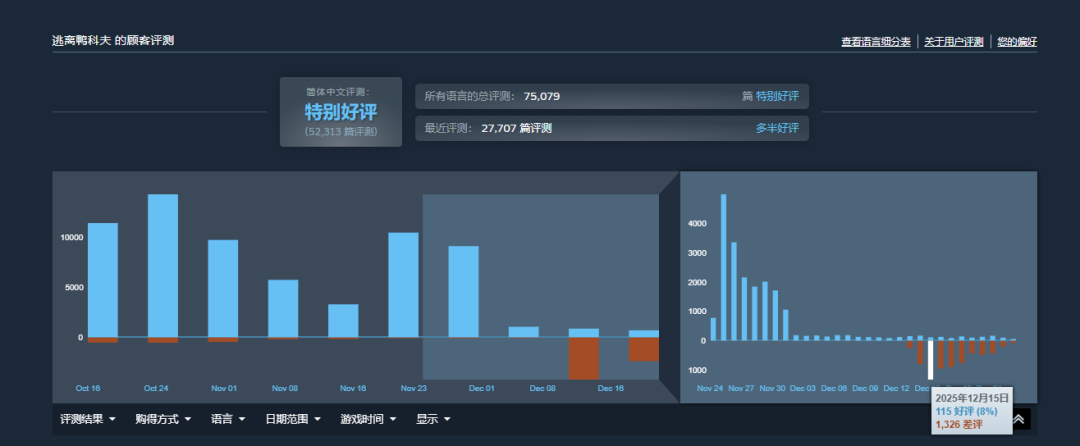Expand the 购得方式 filter menu
This screenshot has width=1080, height=446.
tap(162, 419)
